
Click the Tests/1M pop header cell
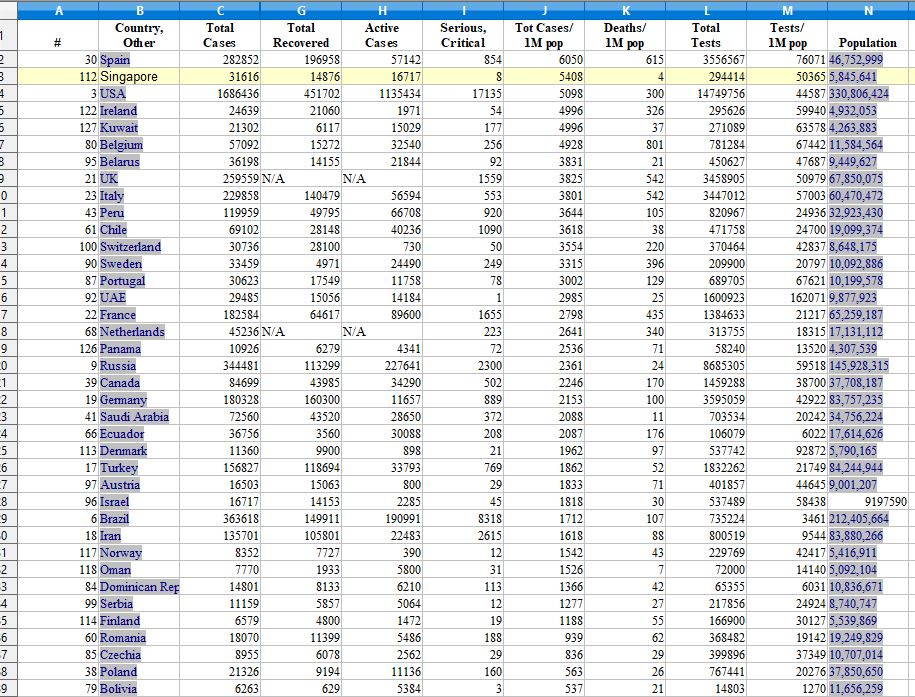click(785, 35)
